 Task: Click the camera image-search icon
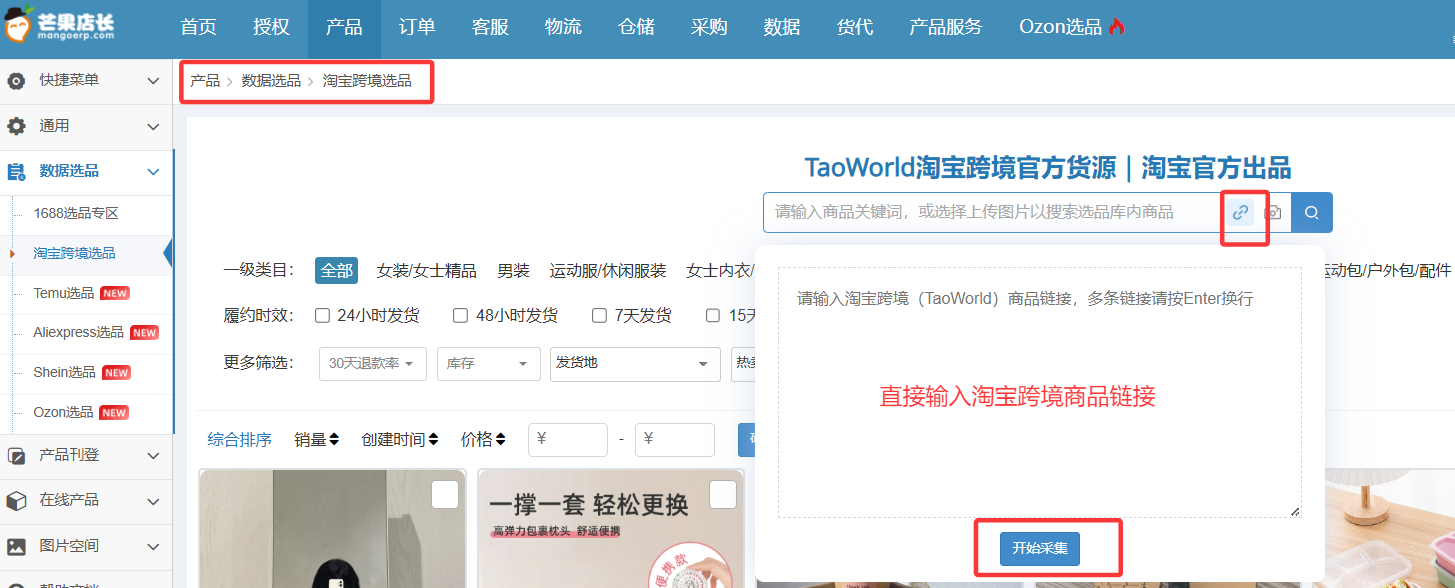(1273, 212)
